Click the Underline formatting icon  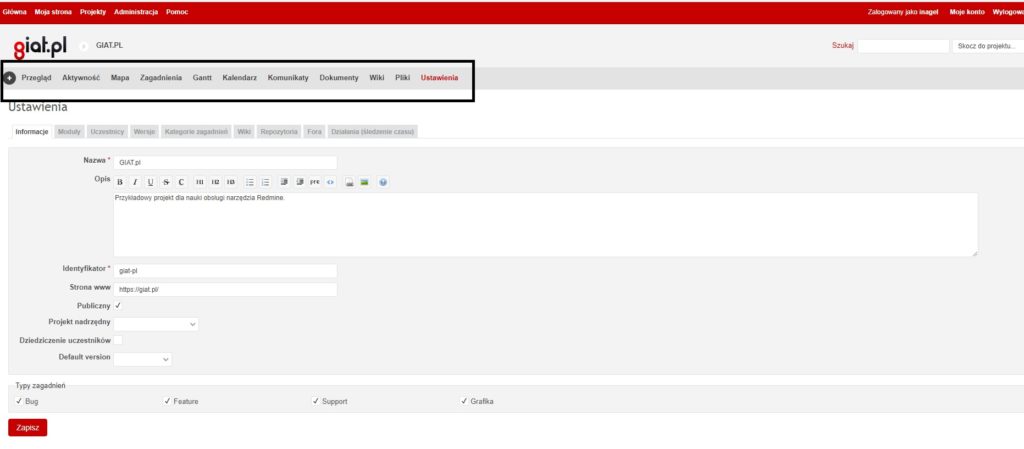pos(150,182)
